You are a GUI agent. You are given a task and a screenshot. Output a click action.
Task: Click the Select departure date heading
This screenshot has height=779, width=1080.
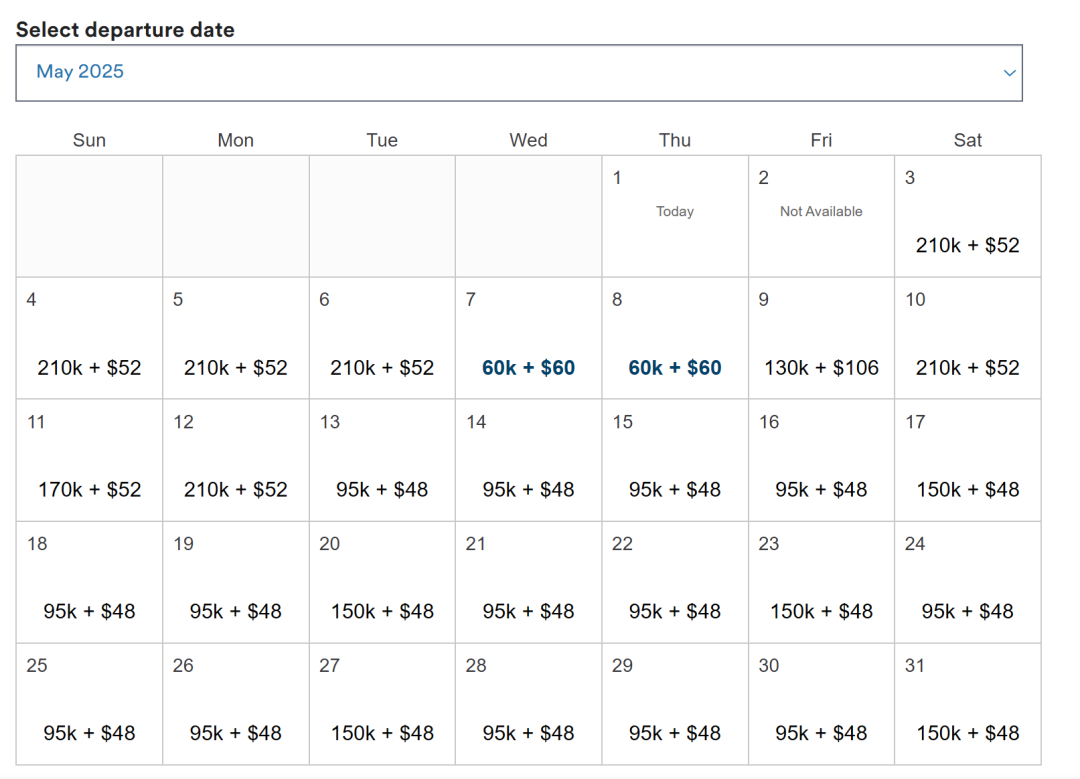[x=125, y=30]
